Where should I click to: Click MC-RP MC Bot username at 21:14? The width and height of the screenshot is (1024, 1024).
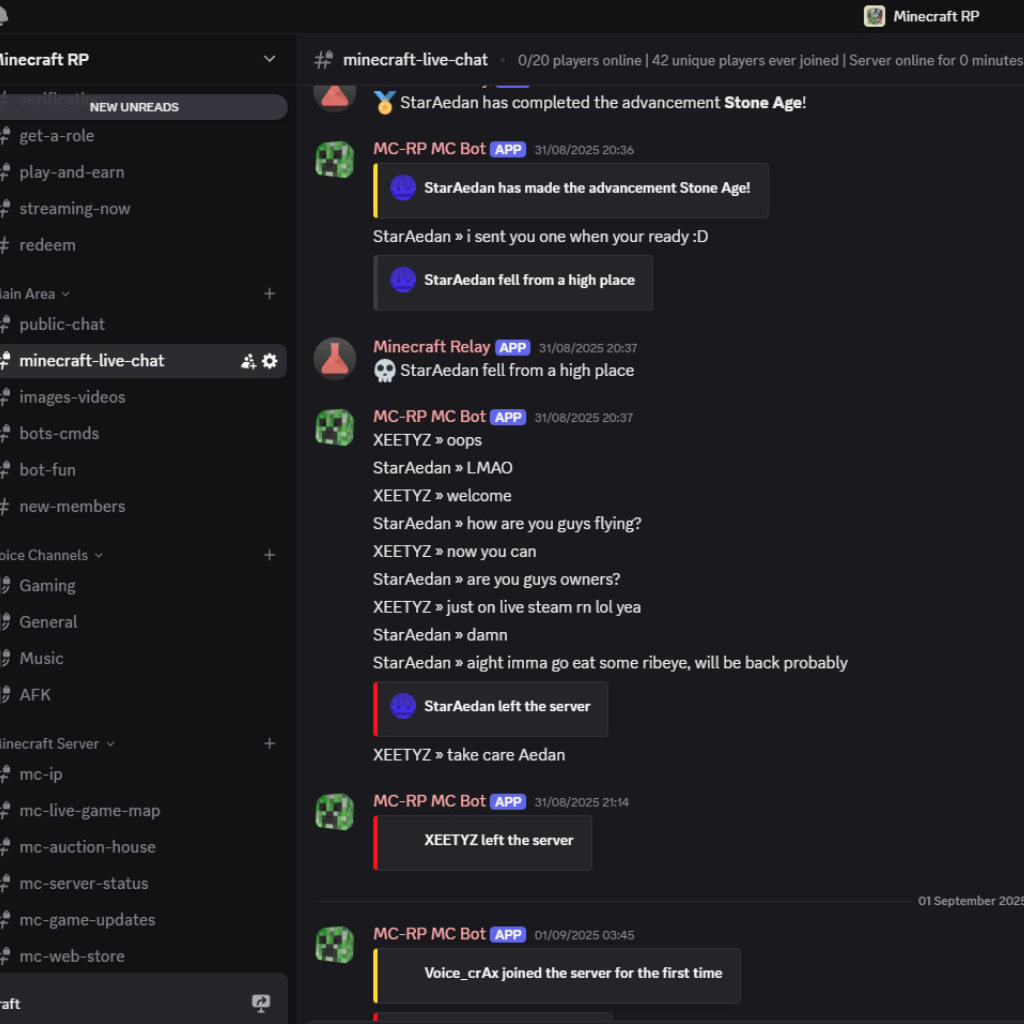pyautogui.click(x=429, y=801)
